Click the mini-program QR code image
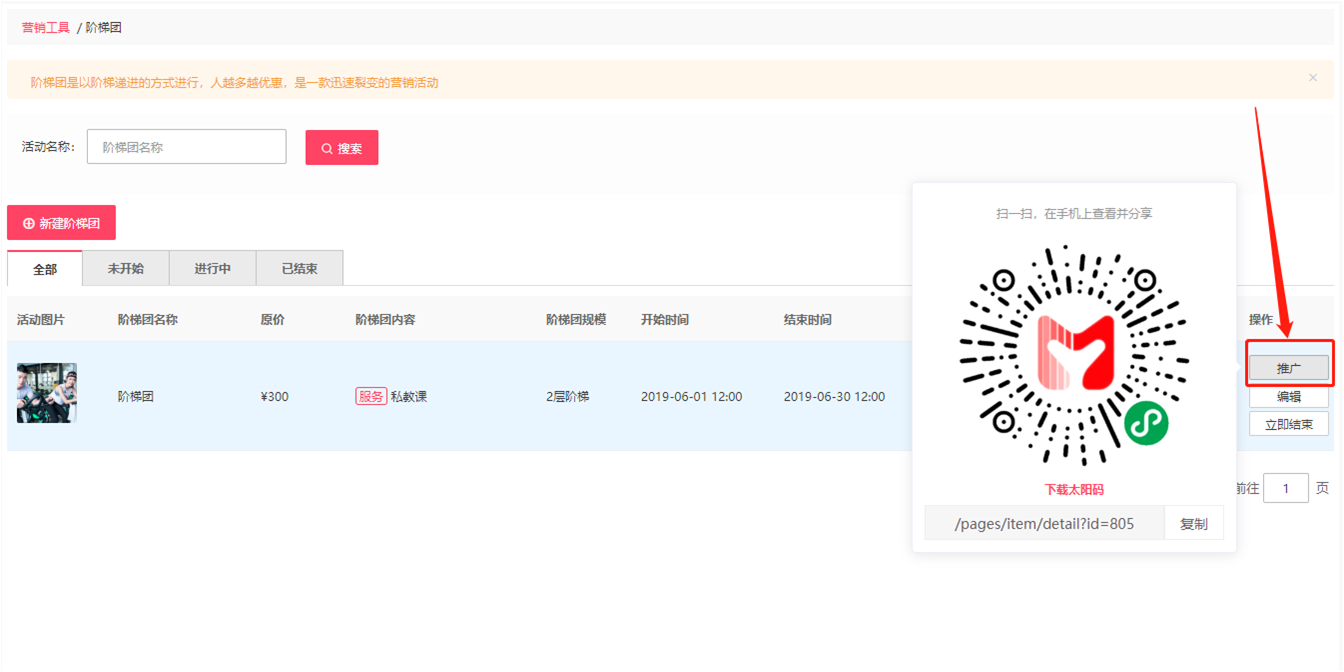 click(x=1074, y=355)
